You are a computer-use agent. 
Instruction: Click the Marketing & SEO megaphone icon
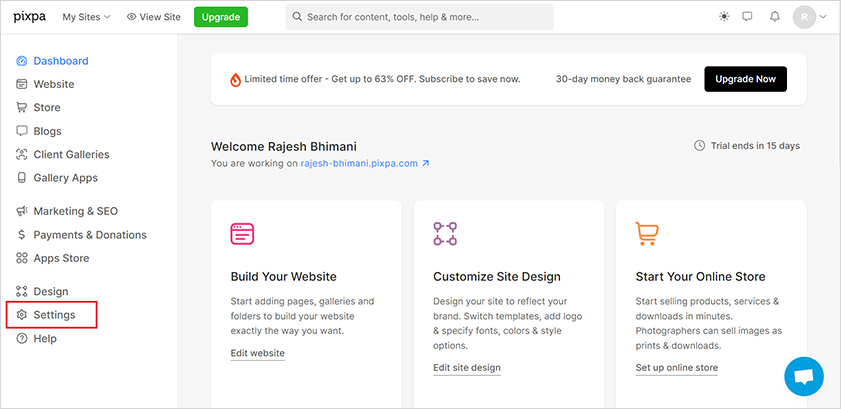point(21,211)
